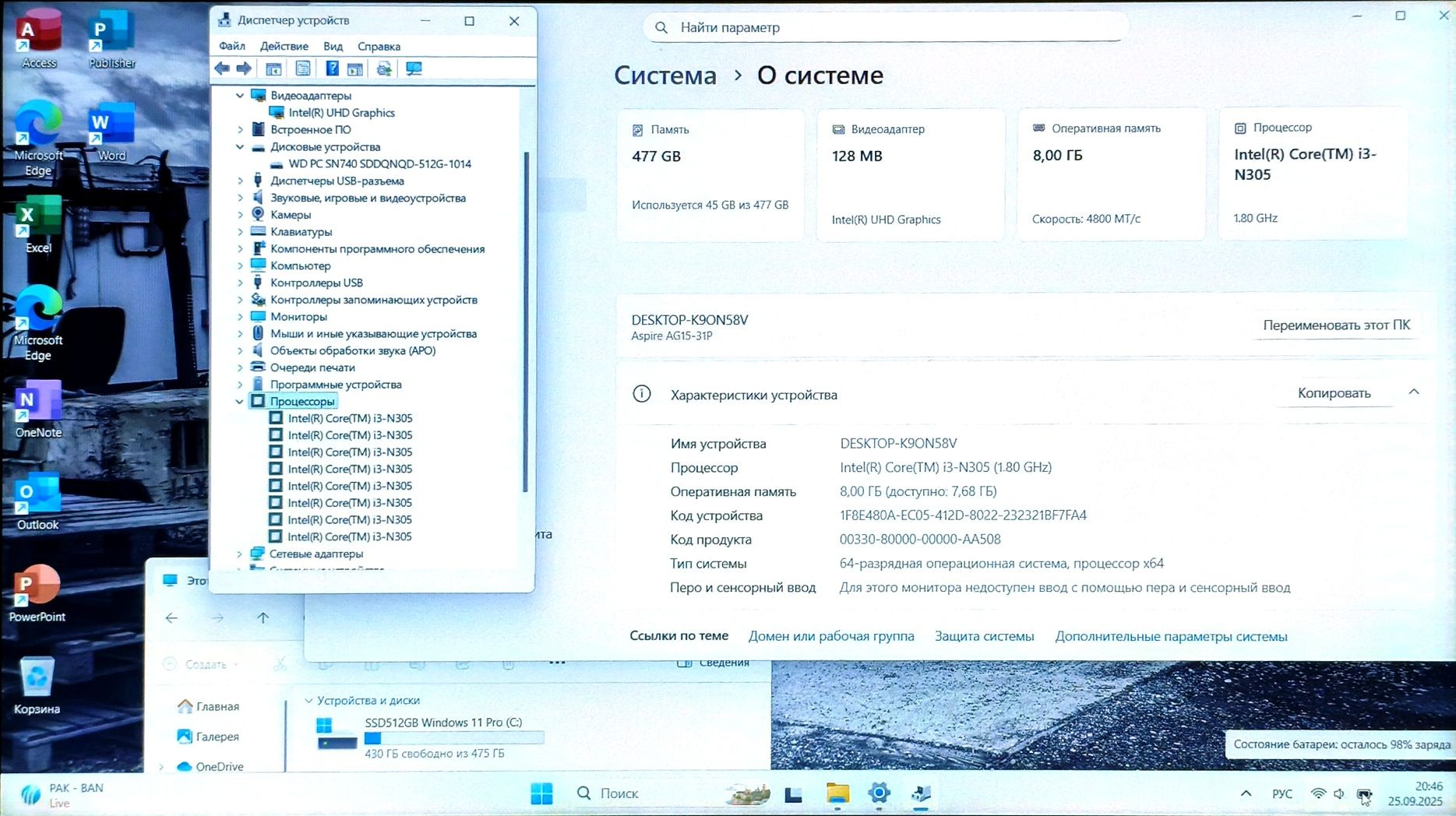Select Очереди печати category
This screenshot has height=816, width=1456.
pyautogui.click(x=312, y=368)
